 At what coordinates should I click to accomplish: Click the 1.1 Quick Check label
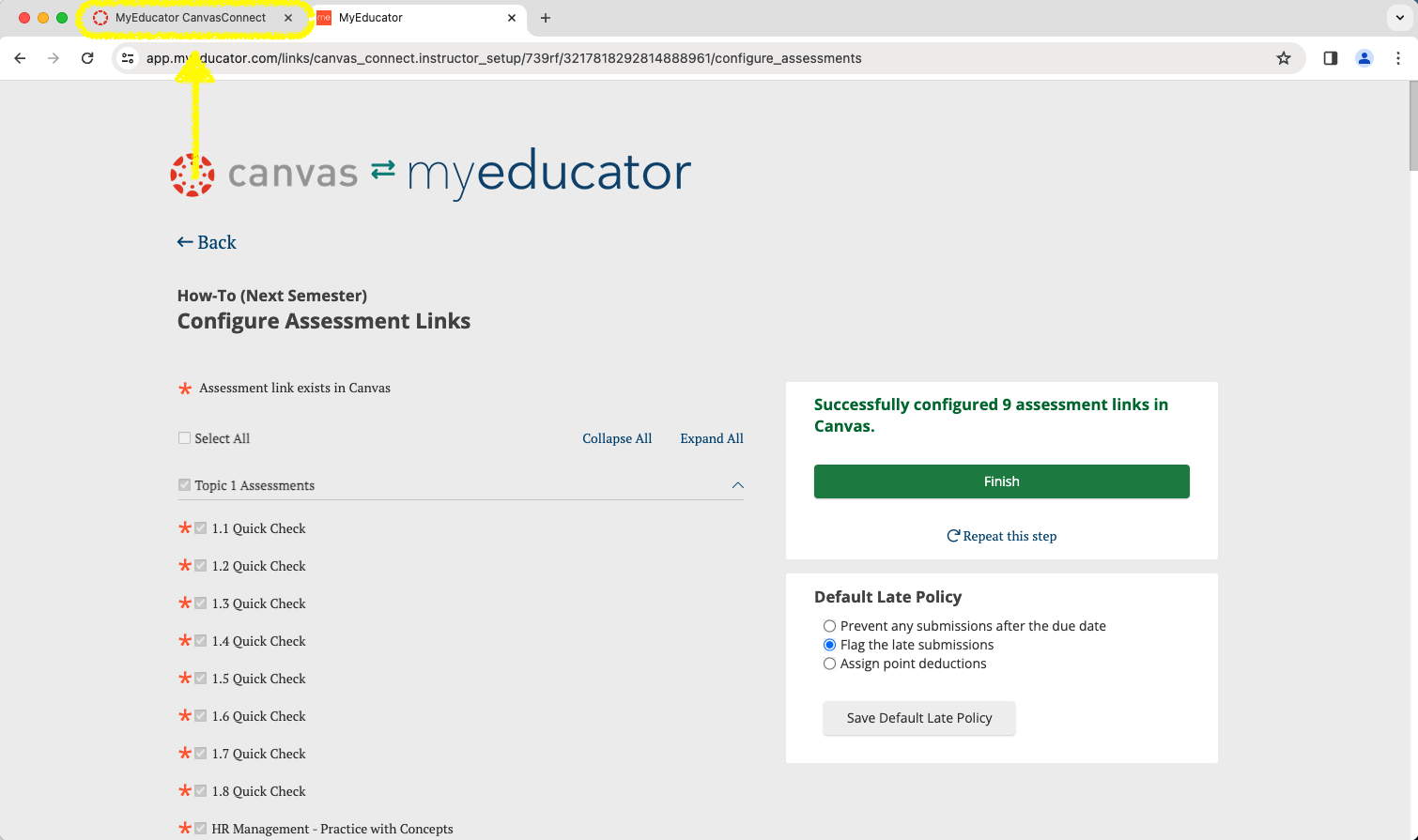[259, 528]
